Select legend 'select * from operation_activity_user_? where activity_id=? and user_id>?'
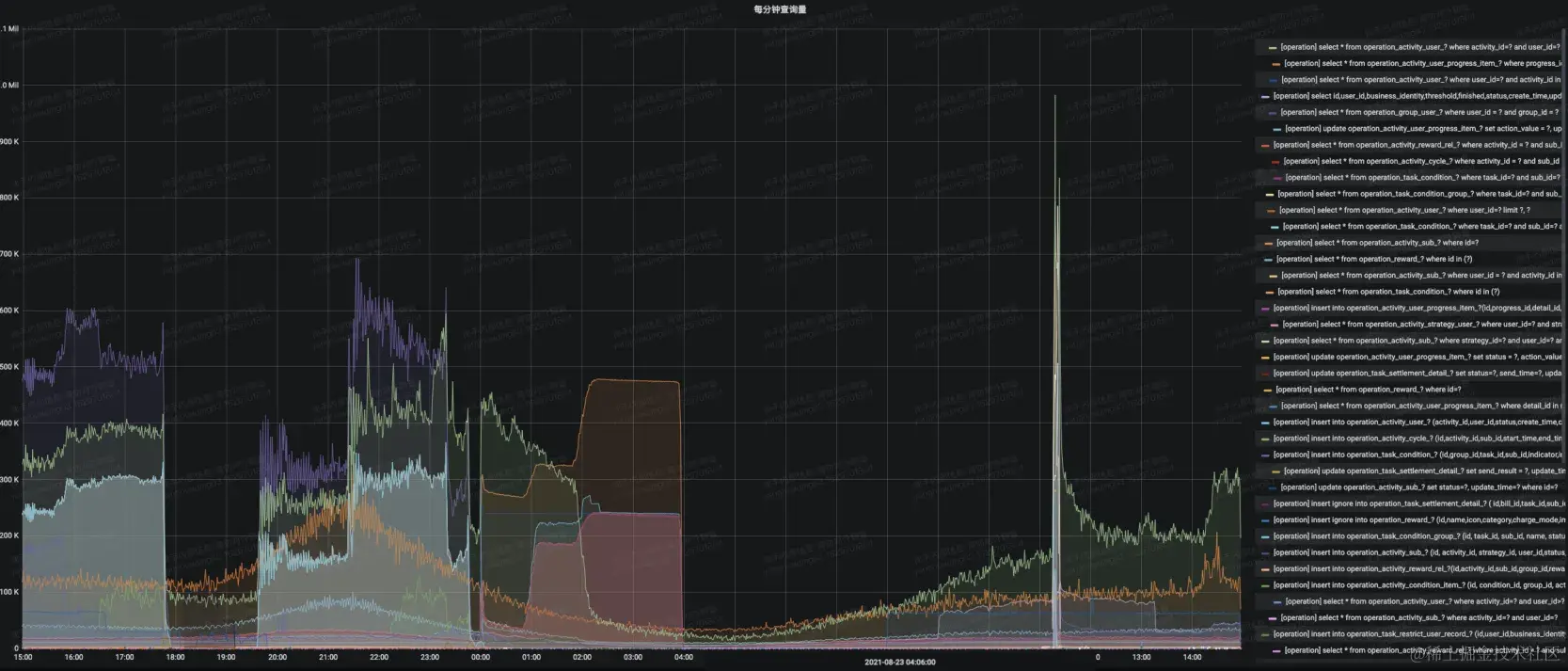1568x671 pixels. 1423,601
